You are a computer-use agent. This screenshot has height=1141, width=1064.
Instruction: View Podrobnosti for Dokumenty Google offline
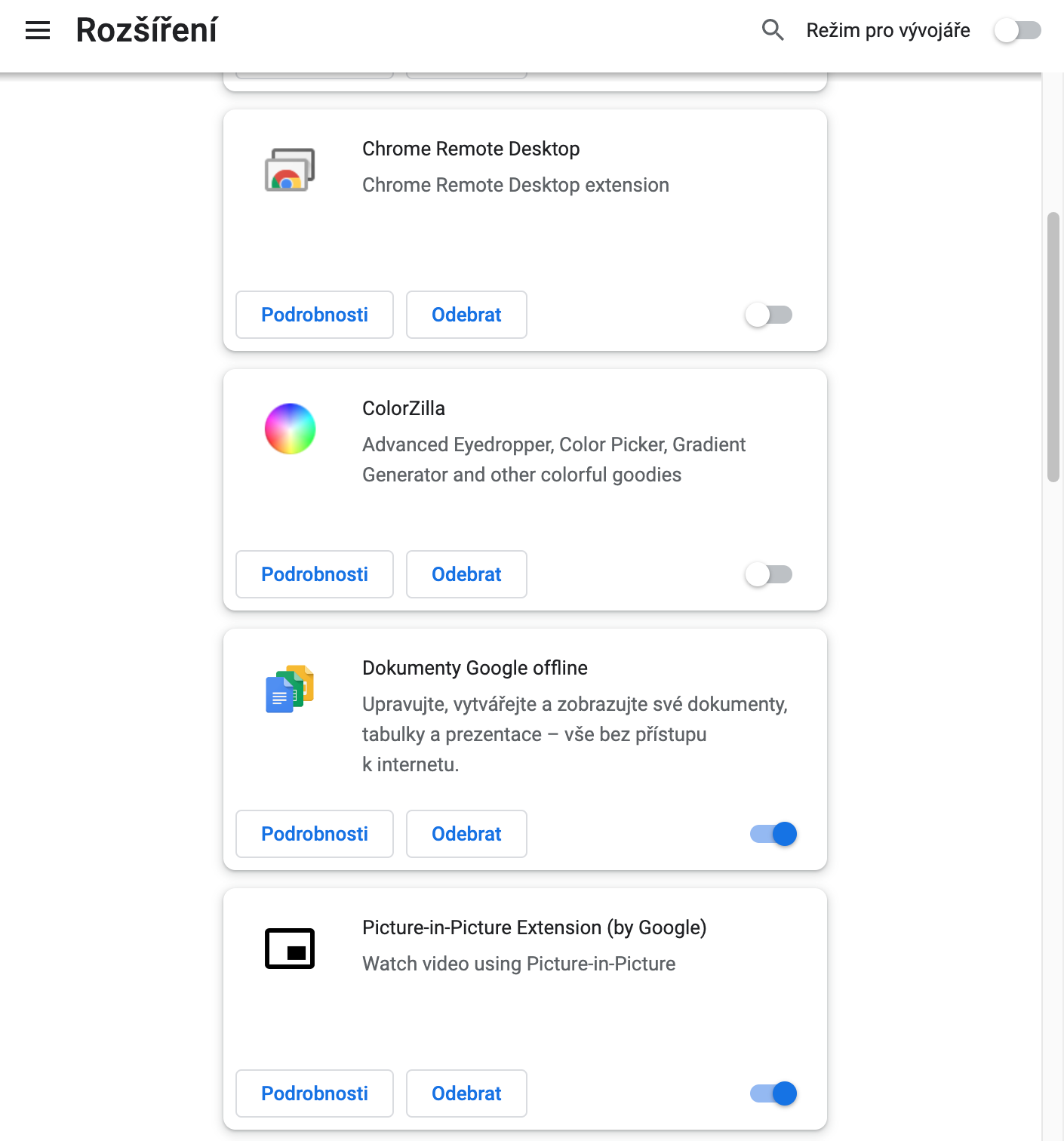click(315, 834)
